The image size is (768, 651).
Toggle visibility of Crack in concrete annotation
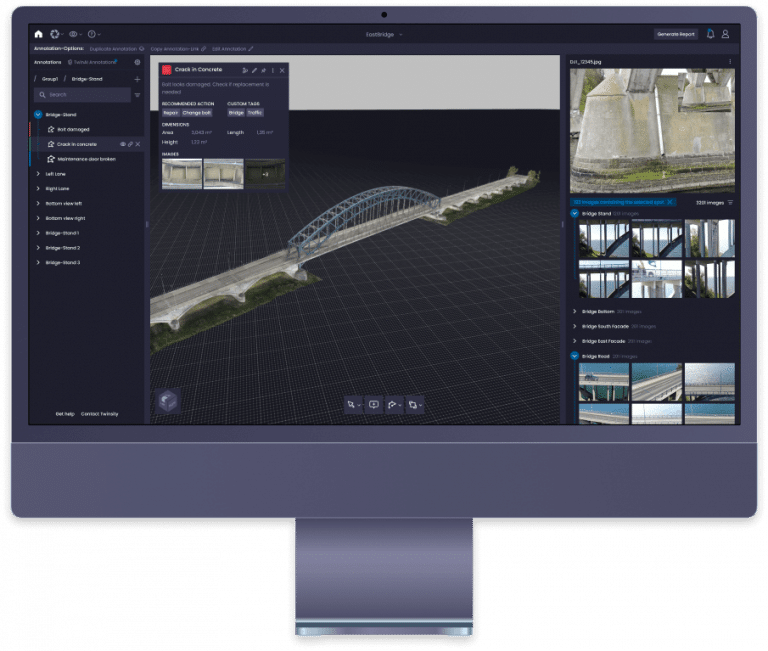pos(123,144)
